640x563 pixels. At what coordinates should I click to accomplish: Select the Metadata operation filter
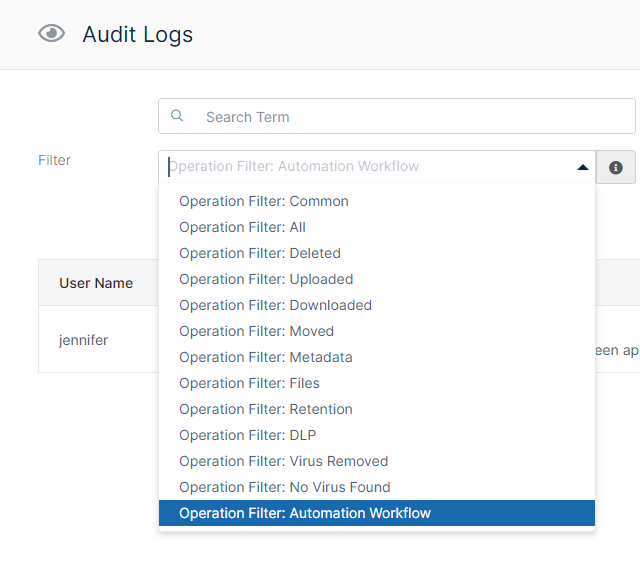tap(265, 357)
